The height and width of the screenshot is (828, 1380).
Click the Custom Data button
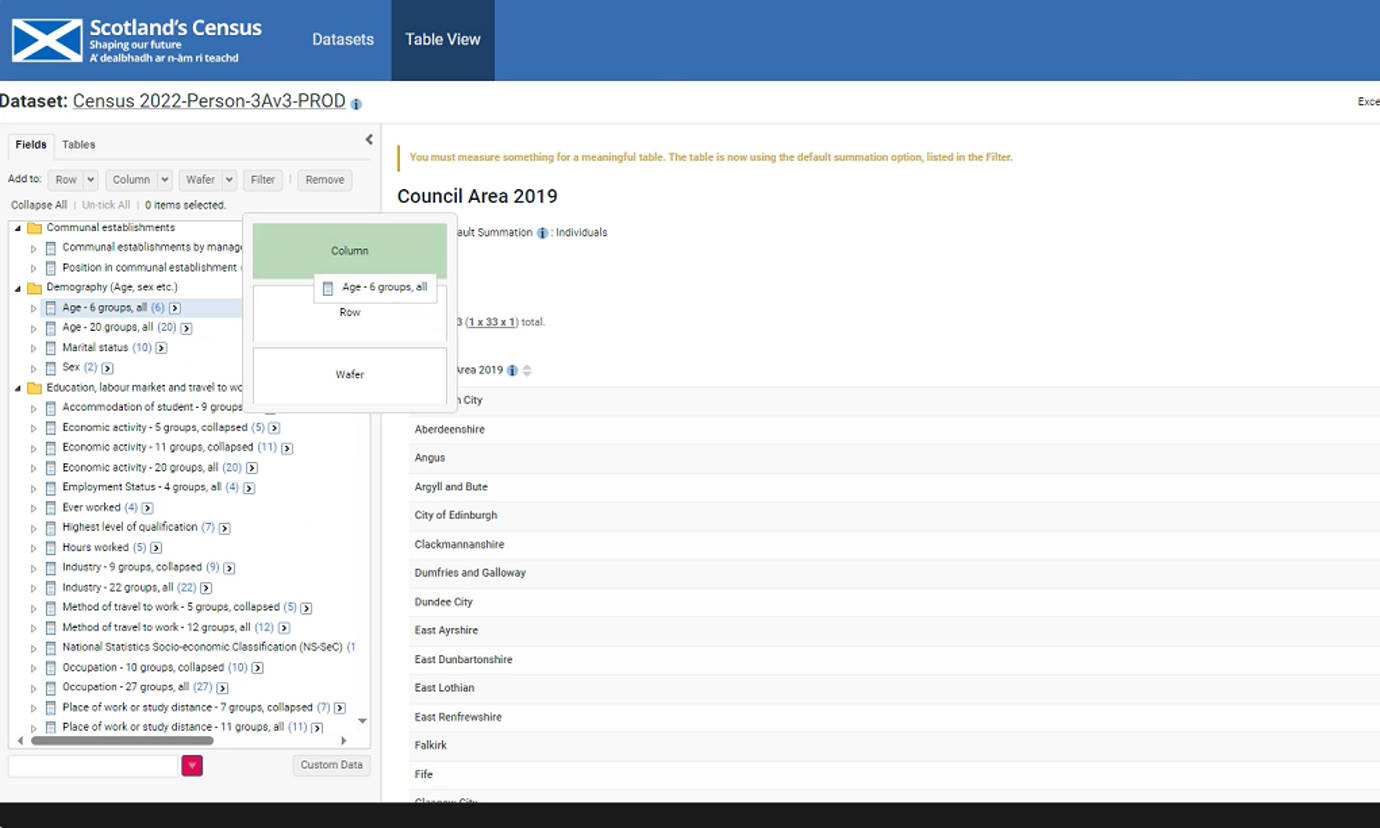[331, 765]
